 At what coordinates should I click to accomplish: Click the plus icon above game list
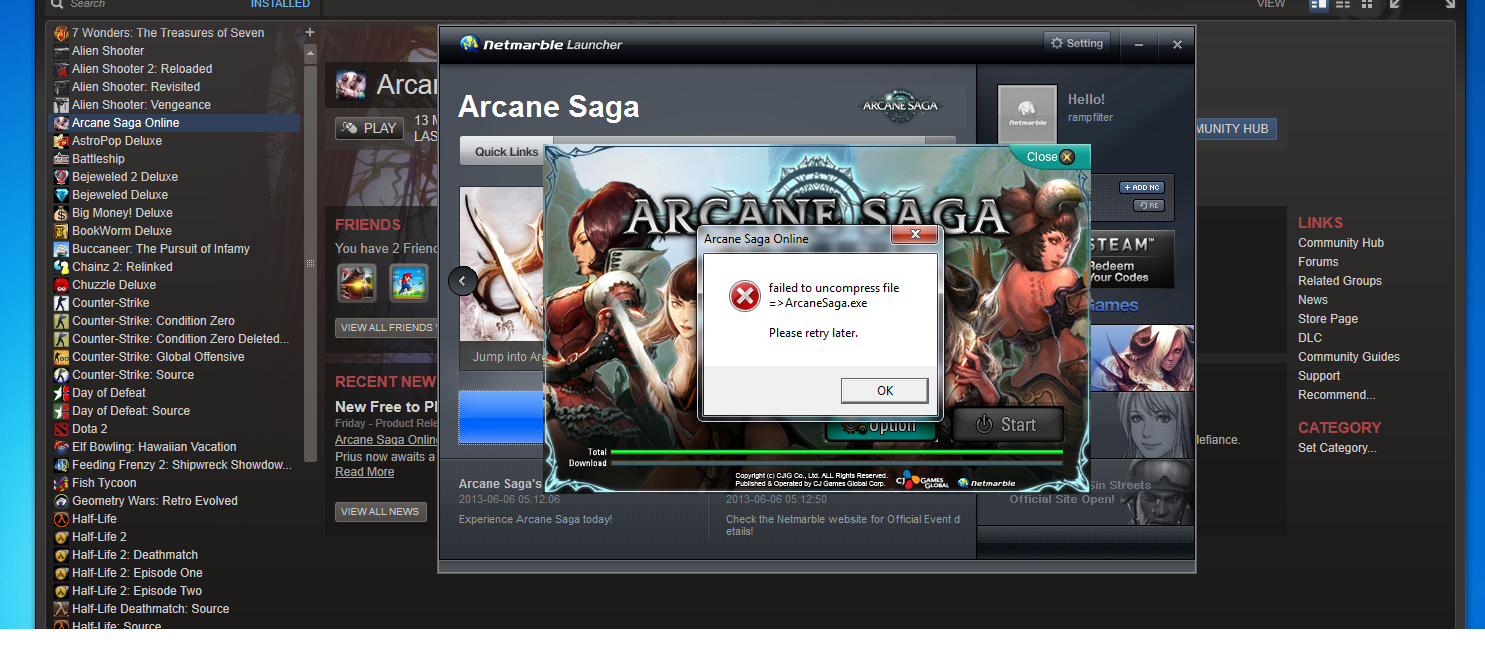[310, 32]
